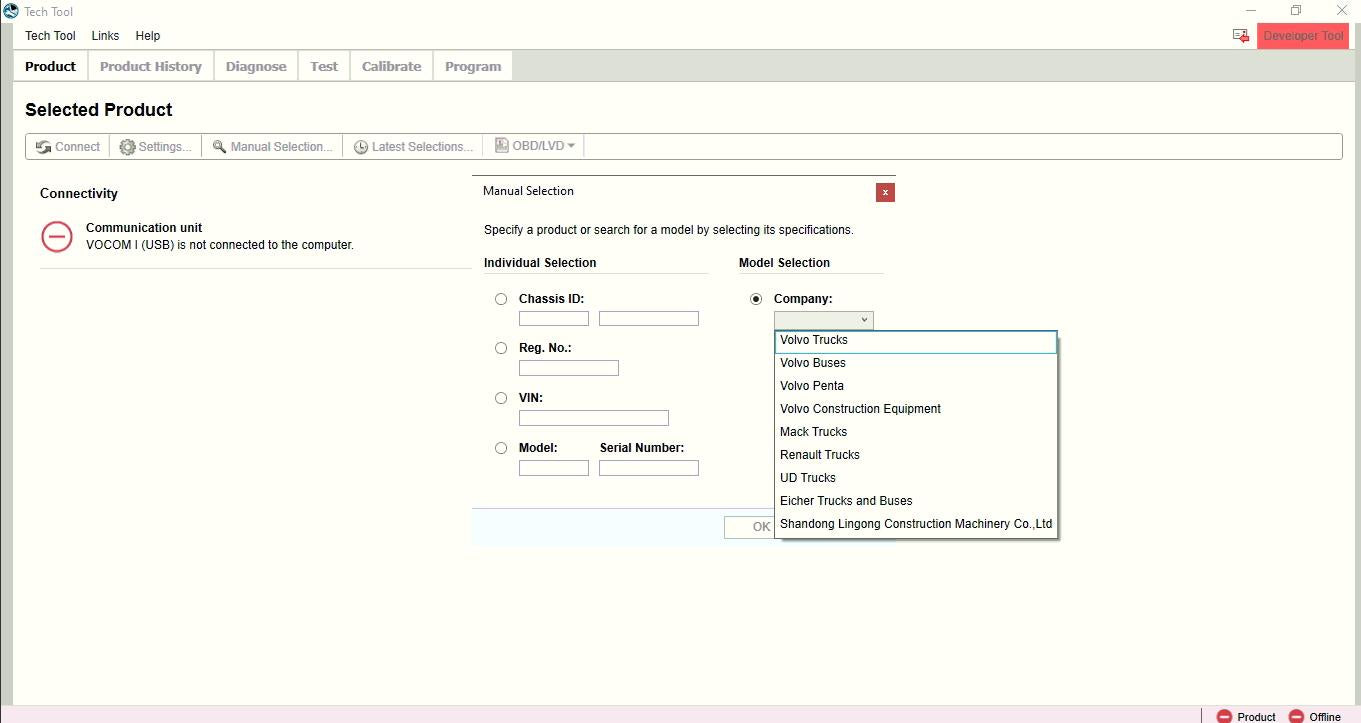Click the message notification icon top right
This screenshot has width=1361, height=723.
pos(1239,33)
